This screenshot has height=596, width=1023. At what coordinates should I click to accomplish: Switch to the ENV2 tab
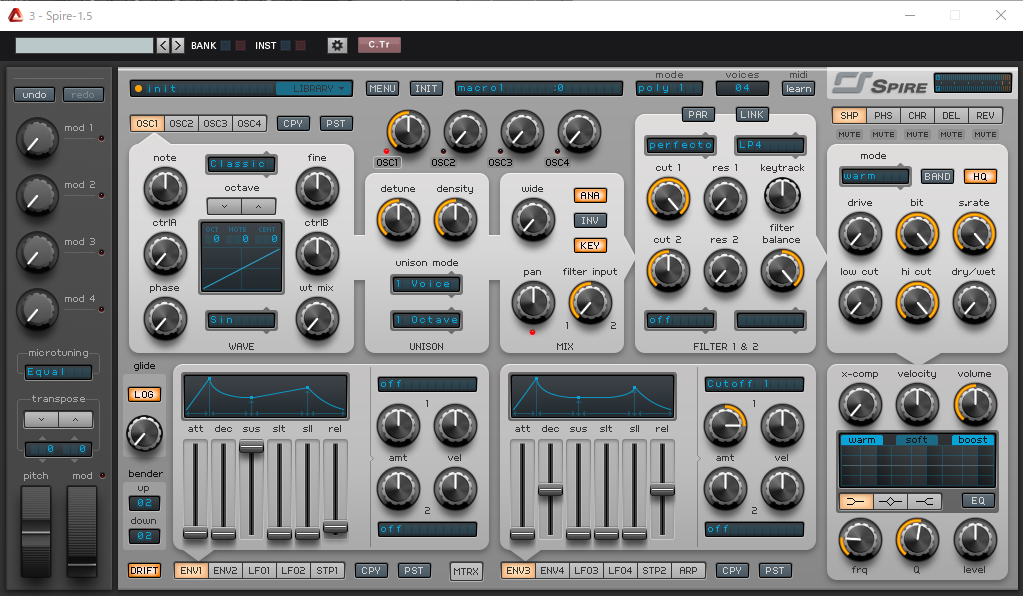pyautogui.click(x=225, y=571)
